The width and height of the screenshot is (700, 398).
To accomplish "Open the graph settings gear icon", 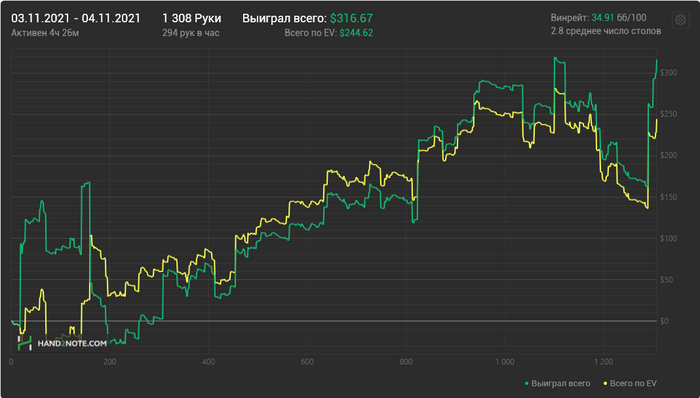I will 680,20.
